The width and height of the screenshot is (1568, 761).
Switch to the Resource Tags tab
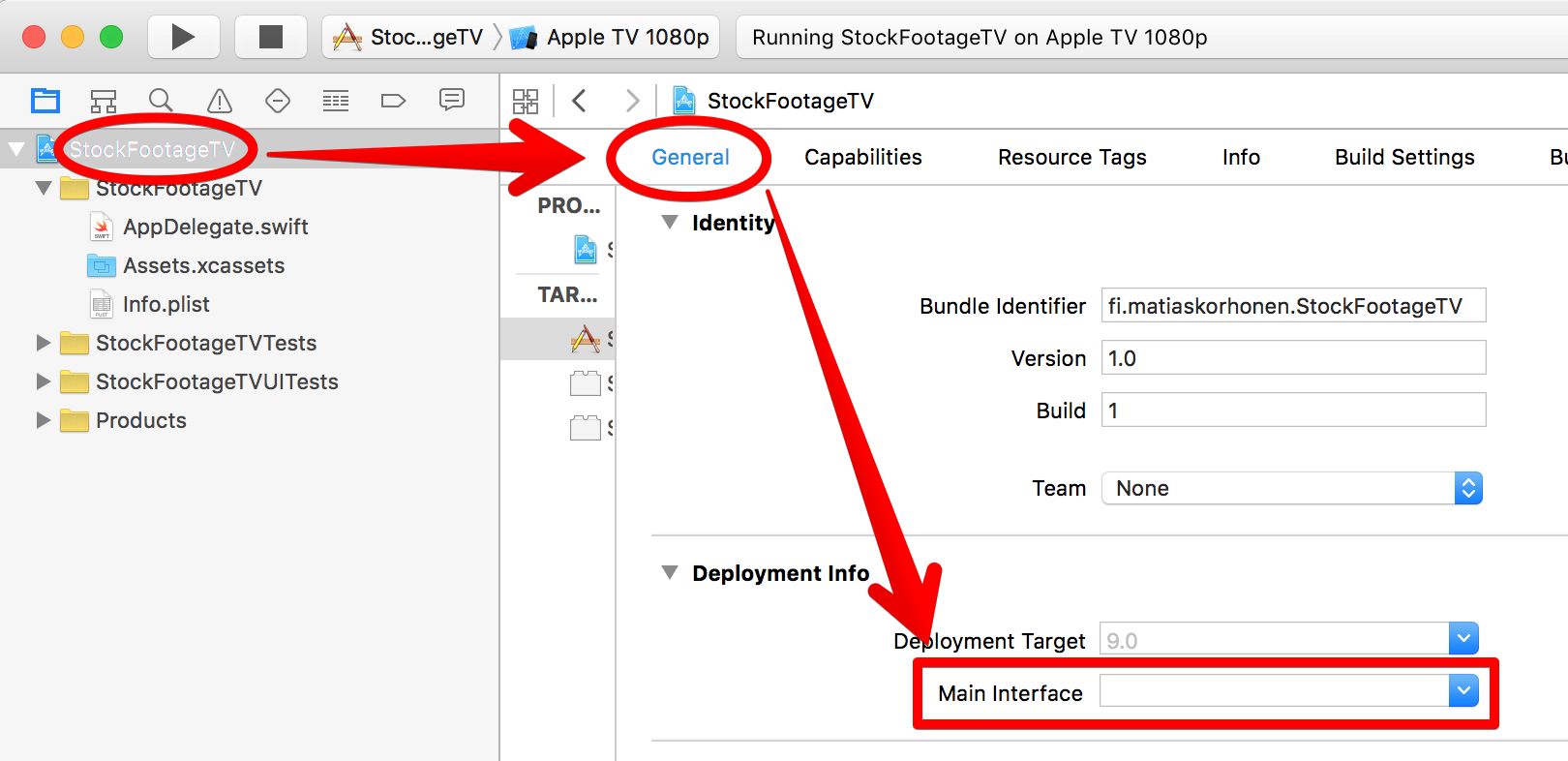1072,157
